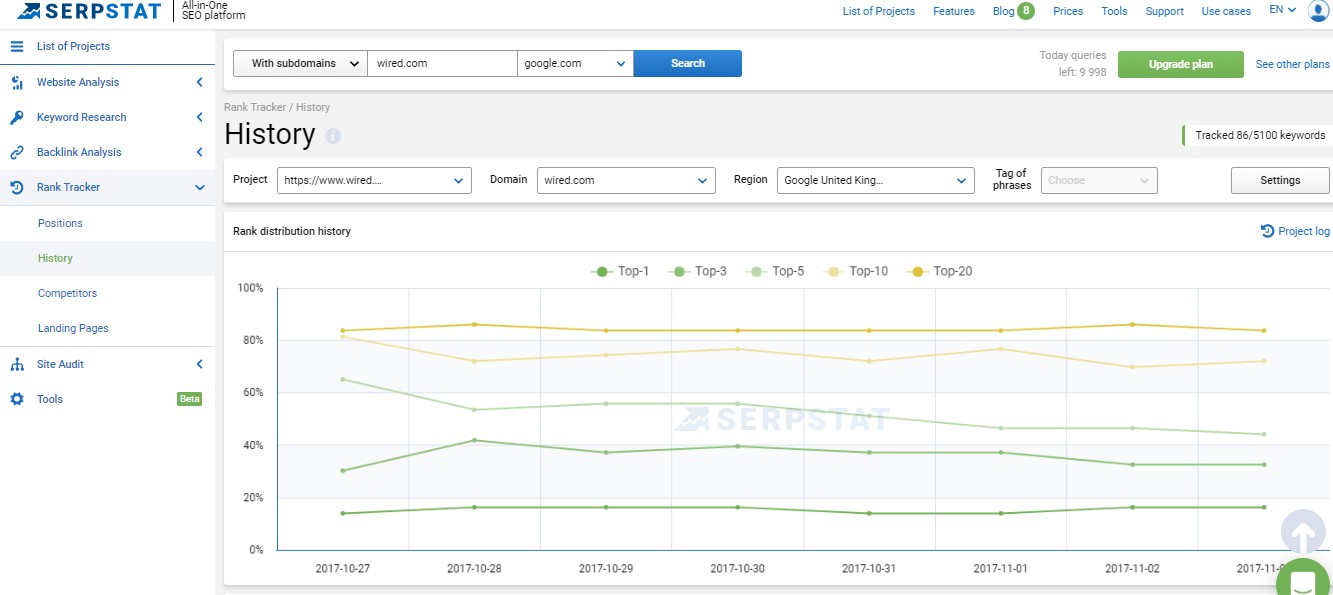Image resolution: width=1333 pixels, height=595 pixels.
Task: Click Features in top navigation
Action: click(x=954, y=11)
